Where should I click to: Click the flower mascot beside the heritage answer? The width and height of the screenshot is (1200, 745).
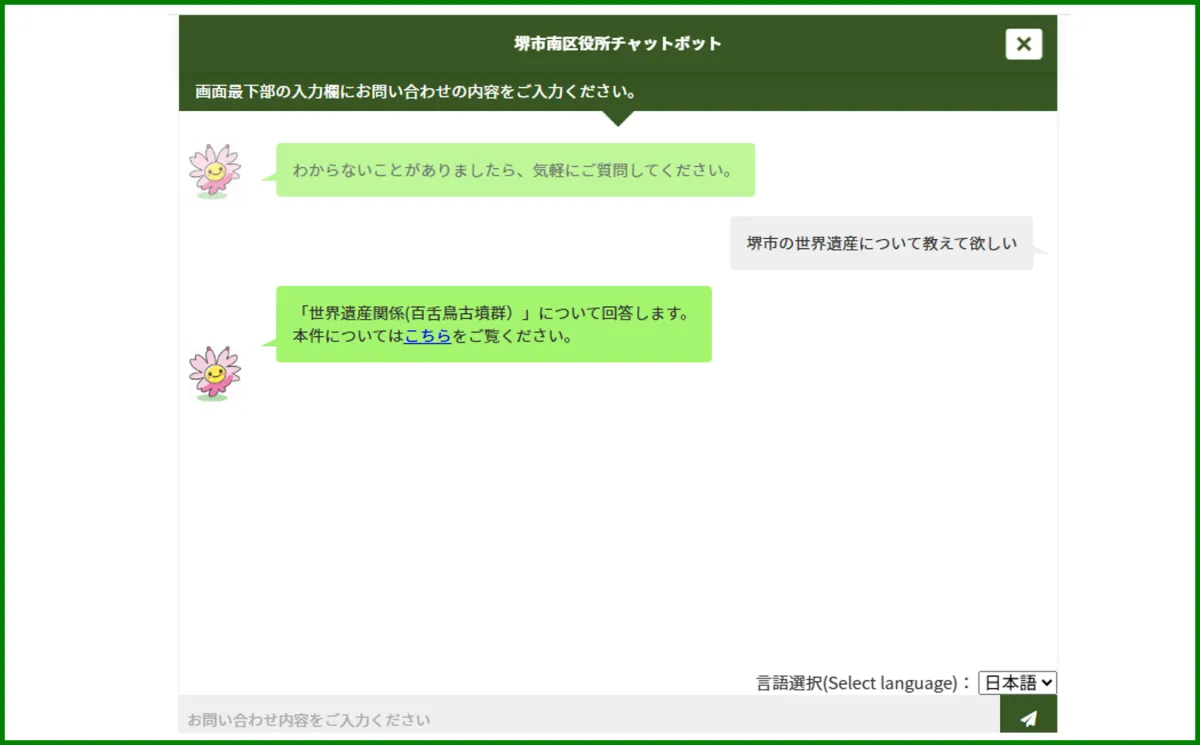coord(214,373)
